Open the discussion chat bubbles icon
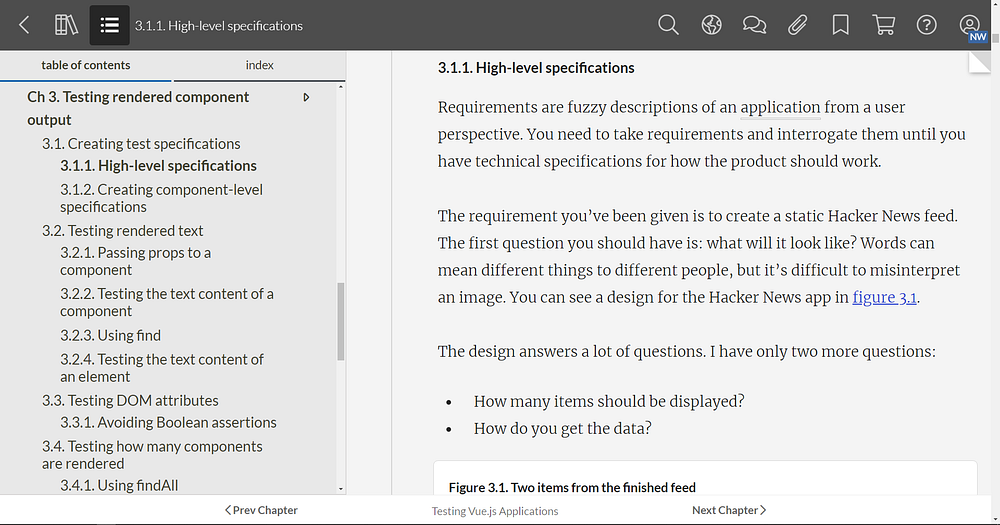The height and width of the screenshot is (525, 1000). tap(754, 25)
